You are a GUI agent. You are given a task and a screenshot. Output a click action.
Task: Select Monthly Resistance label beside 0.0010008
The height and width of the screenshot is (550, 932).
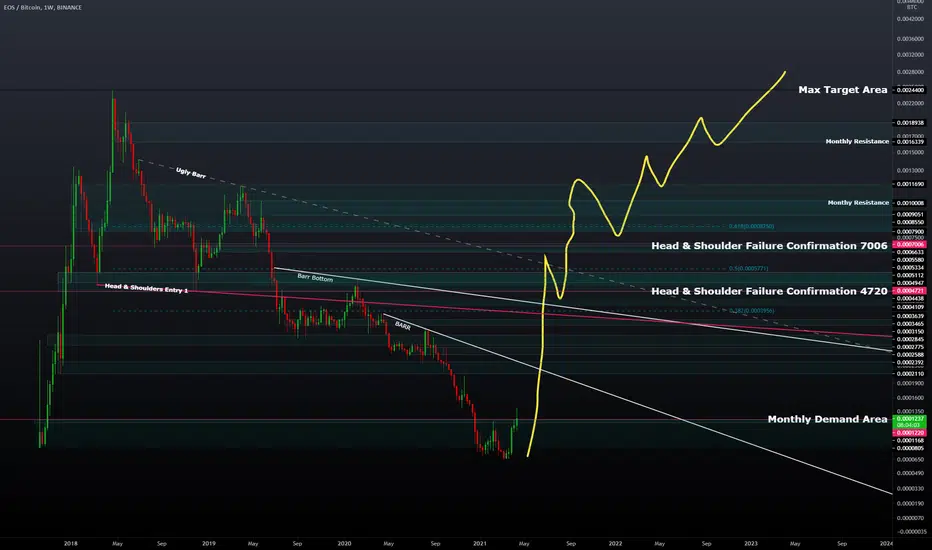pos(858,203)
